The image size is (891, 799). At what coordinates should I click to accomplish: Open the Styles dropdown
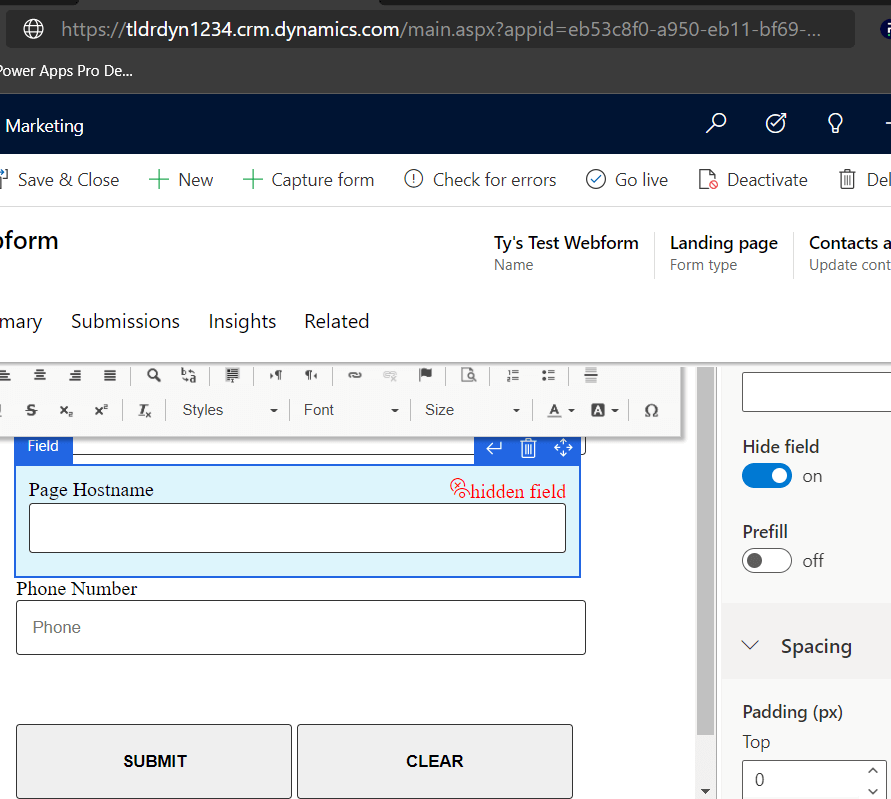[x=229, y=410]
